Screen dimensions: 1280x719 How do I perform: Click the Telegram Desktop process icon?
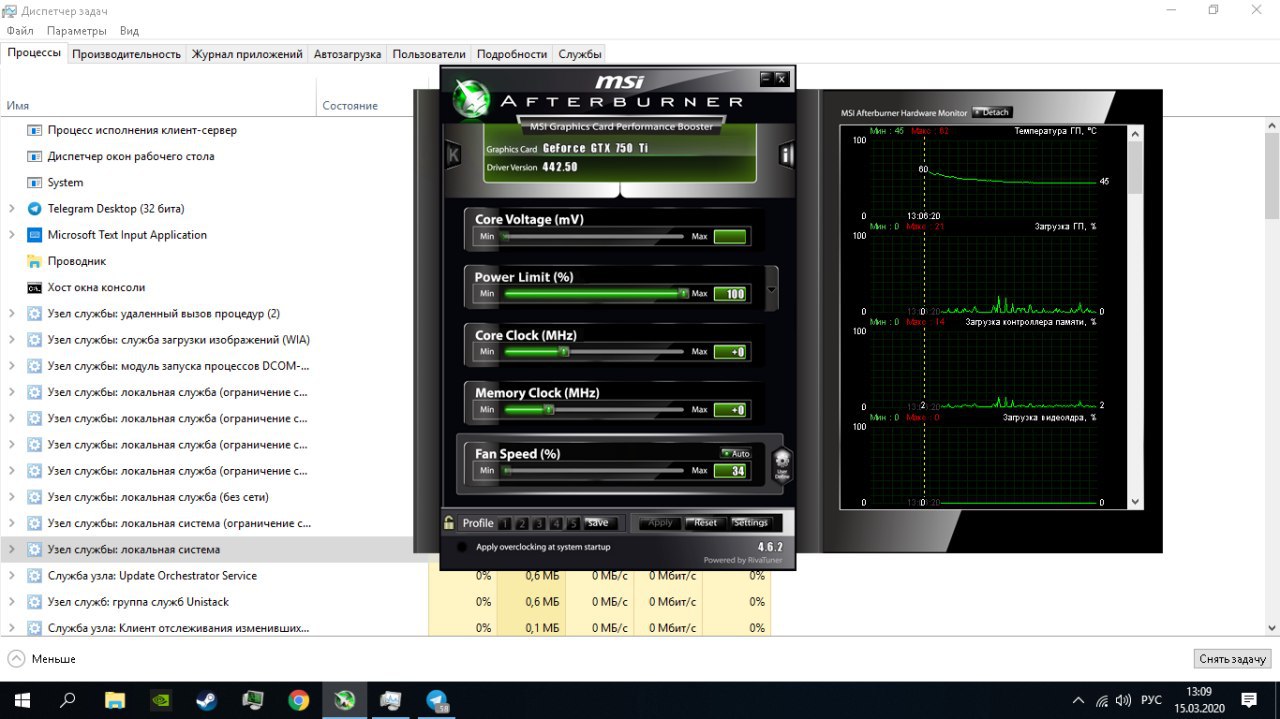point(34,209)
